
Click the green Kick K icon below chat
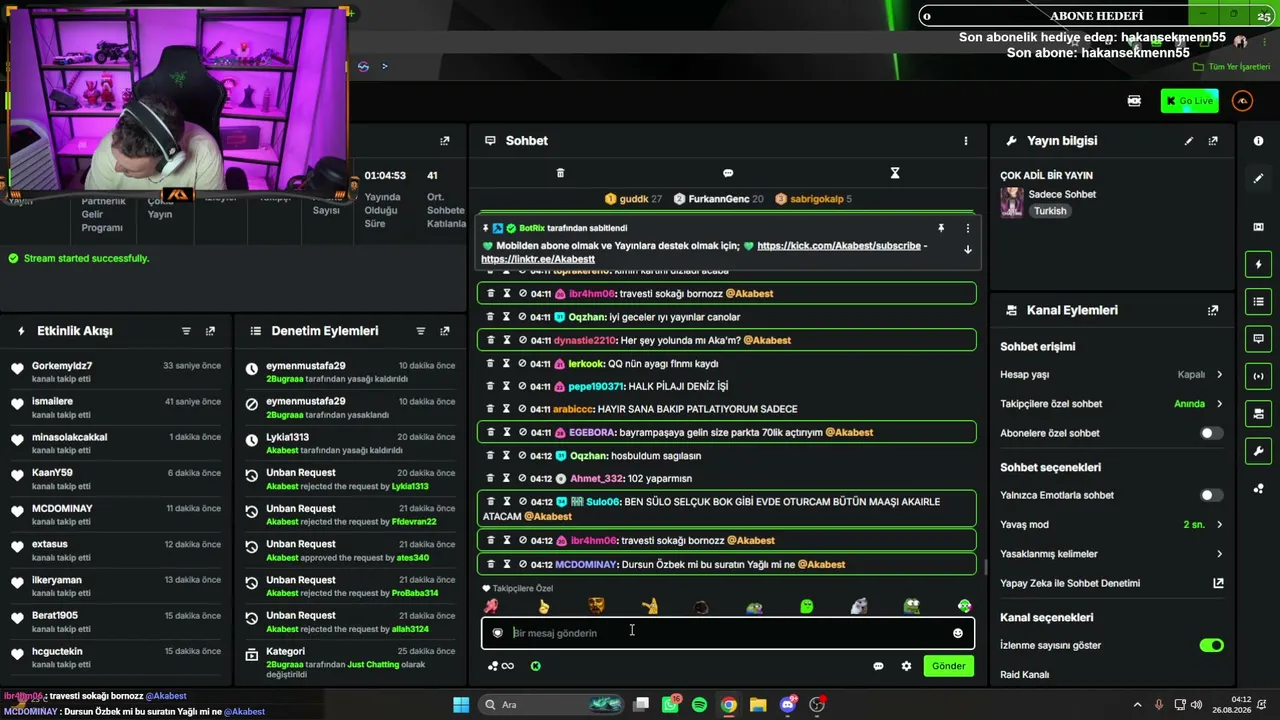tap(536, 666)
